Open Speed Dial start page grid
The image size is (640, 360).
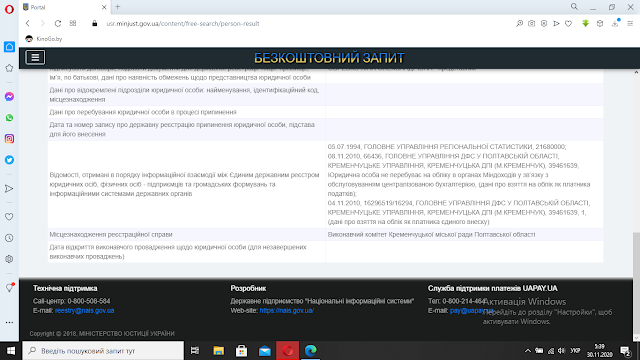pos(73,23)
